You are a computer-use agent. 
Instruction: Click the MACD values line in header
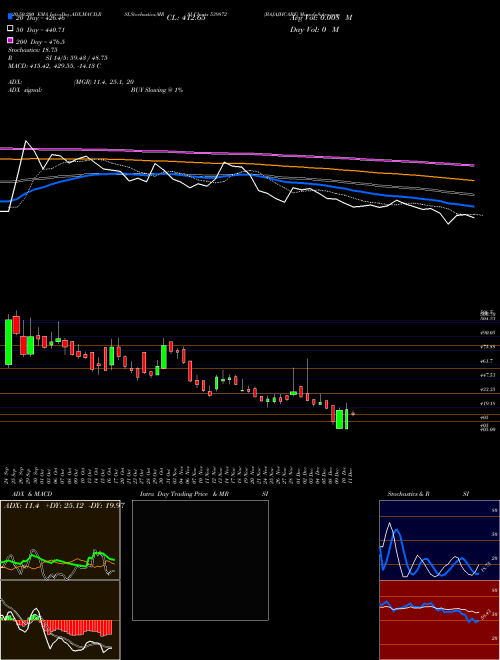pyautogui.click(x=54, y=66)
